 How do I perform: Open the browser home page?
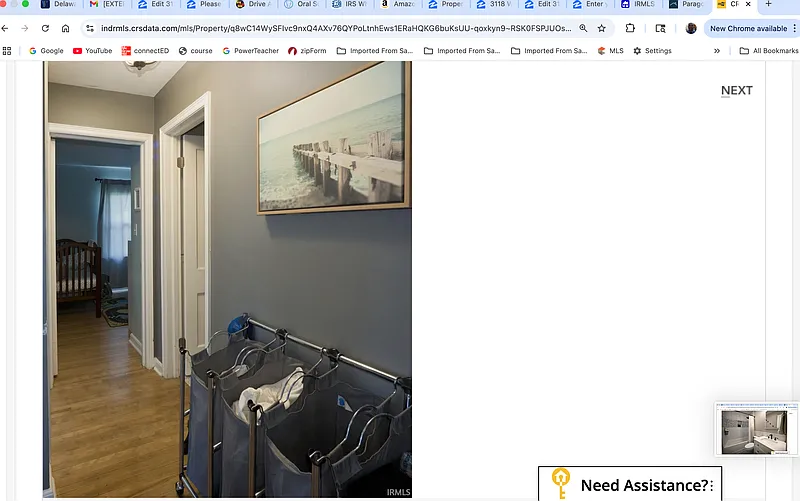point(65,29)
